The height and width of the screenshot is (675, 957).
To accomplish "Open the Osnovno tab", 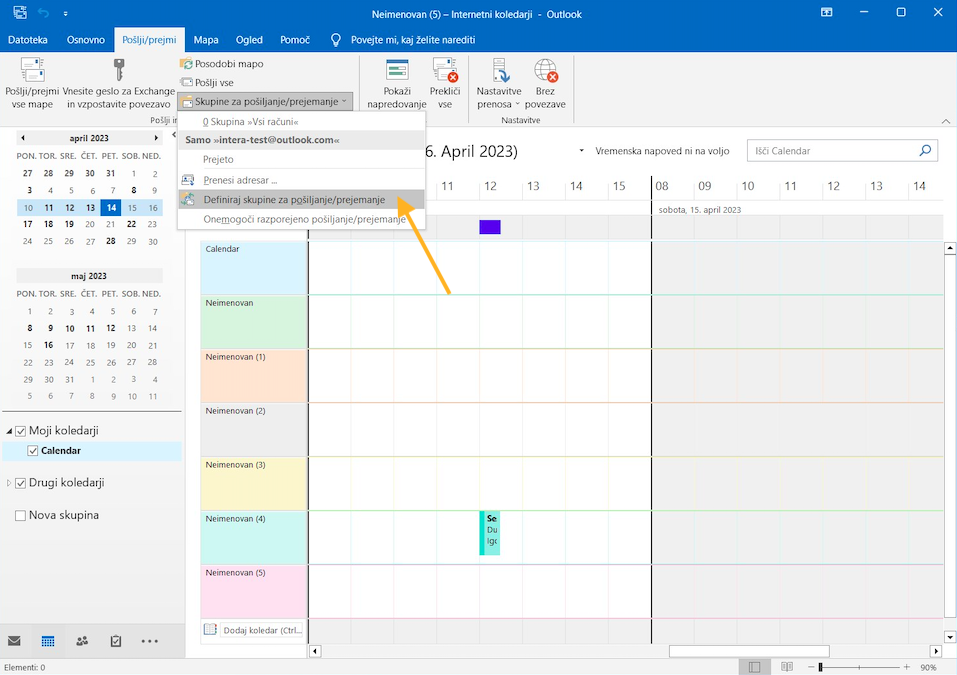I will (85, 40).
